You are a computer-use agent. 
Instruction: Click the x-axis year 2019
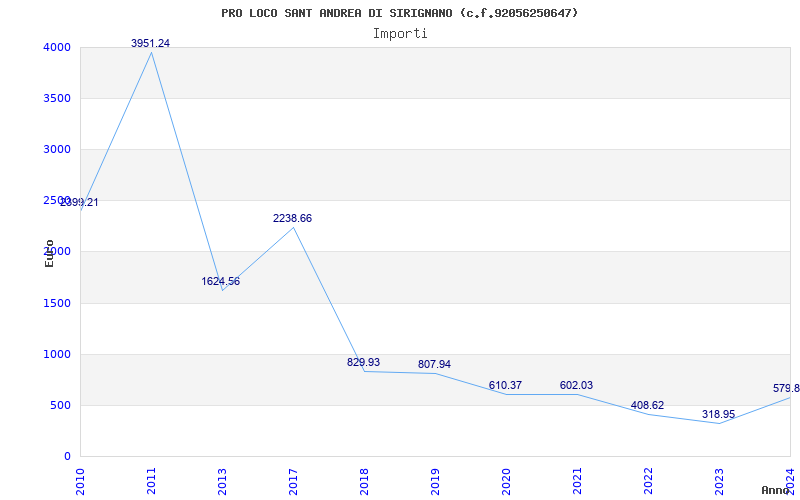[435, 480]
